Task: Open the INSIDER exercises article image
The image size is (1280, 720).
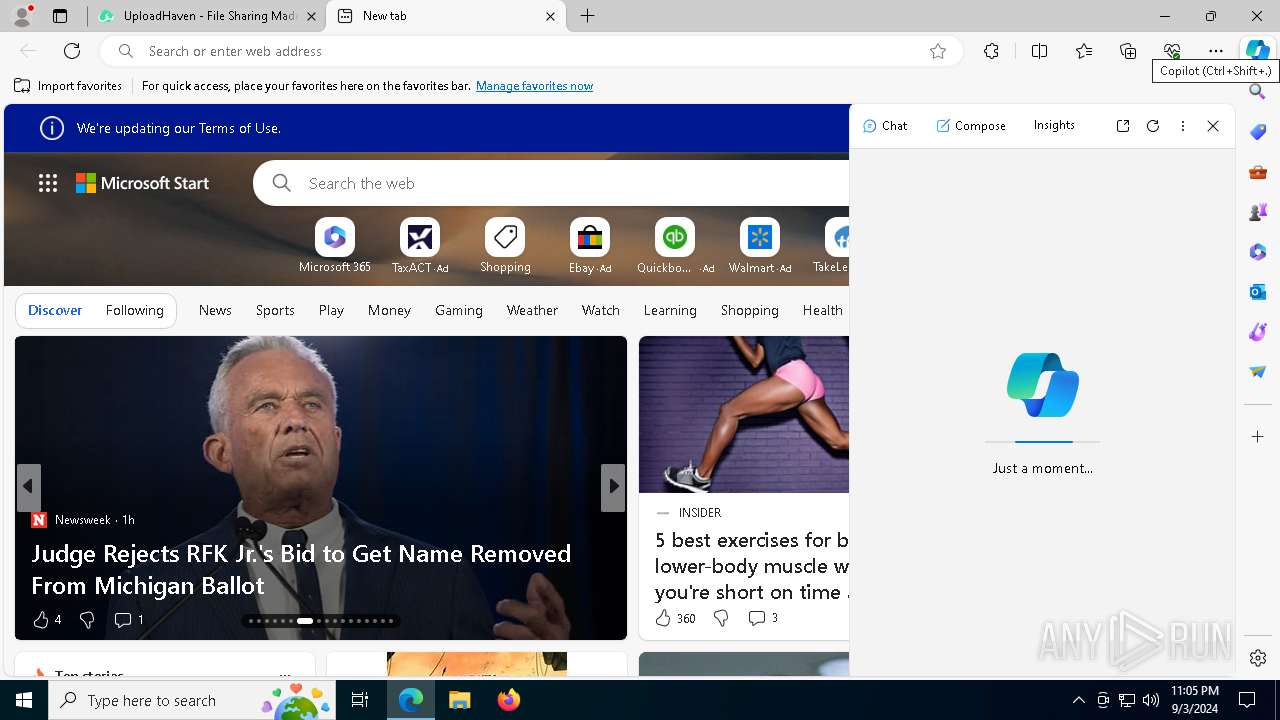Action: 744,414
